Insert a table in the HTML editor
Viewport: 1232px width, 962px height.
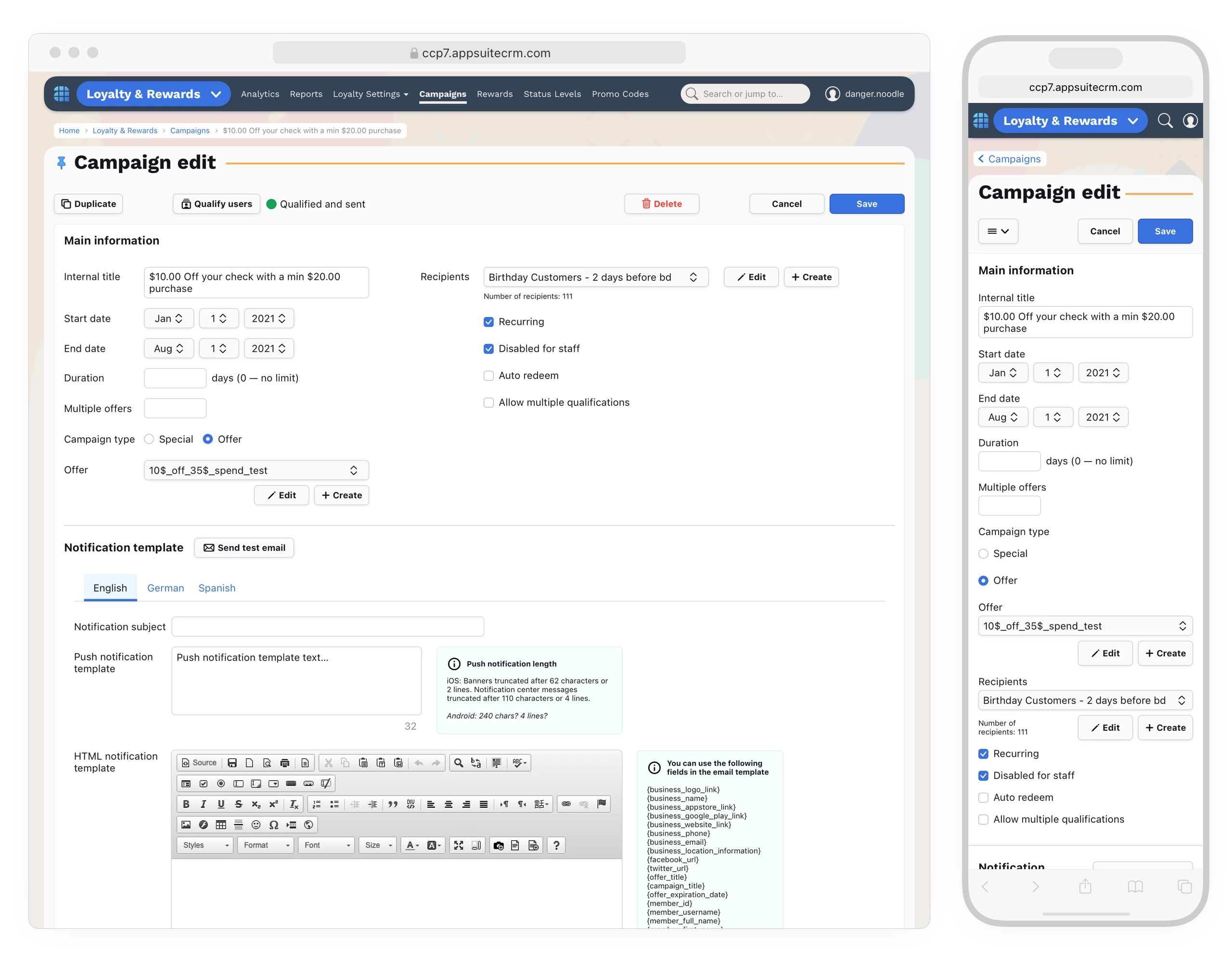[221, 825]
